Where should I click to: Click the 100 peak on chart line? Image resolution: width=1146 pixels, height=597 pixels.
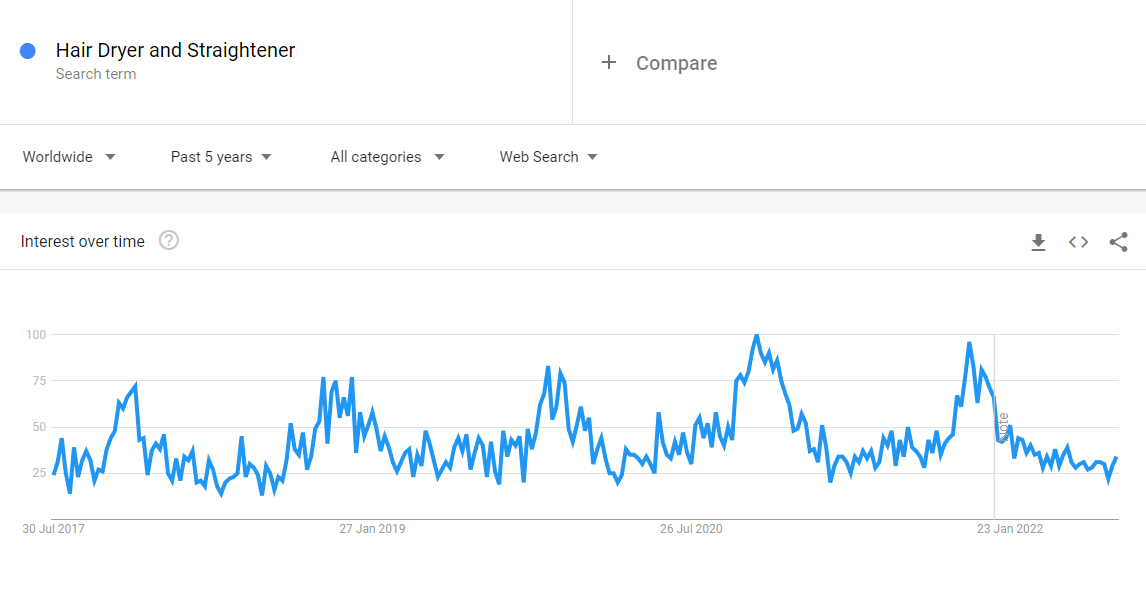click(756, 336)
